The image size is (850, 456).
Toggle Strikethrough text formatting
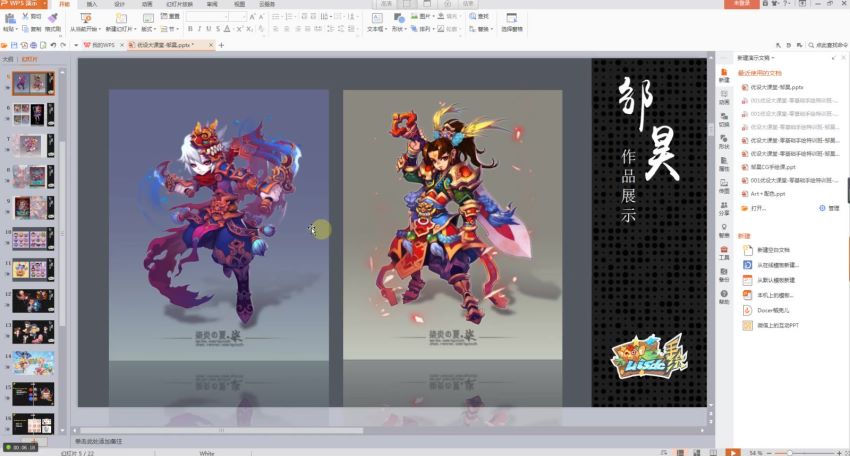[218, 29]
